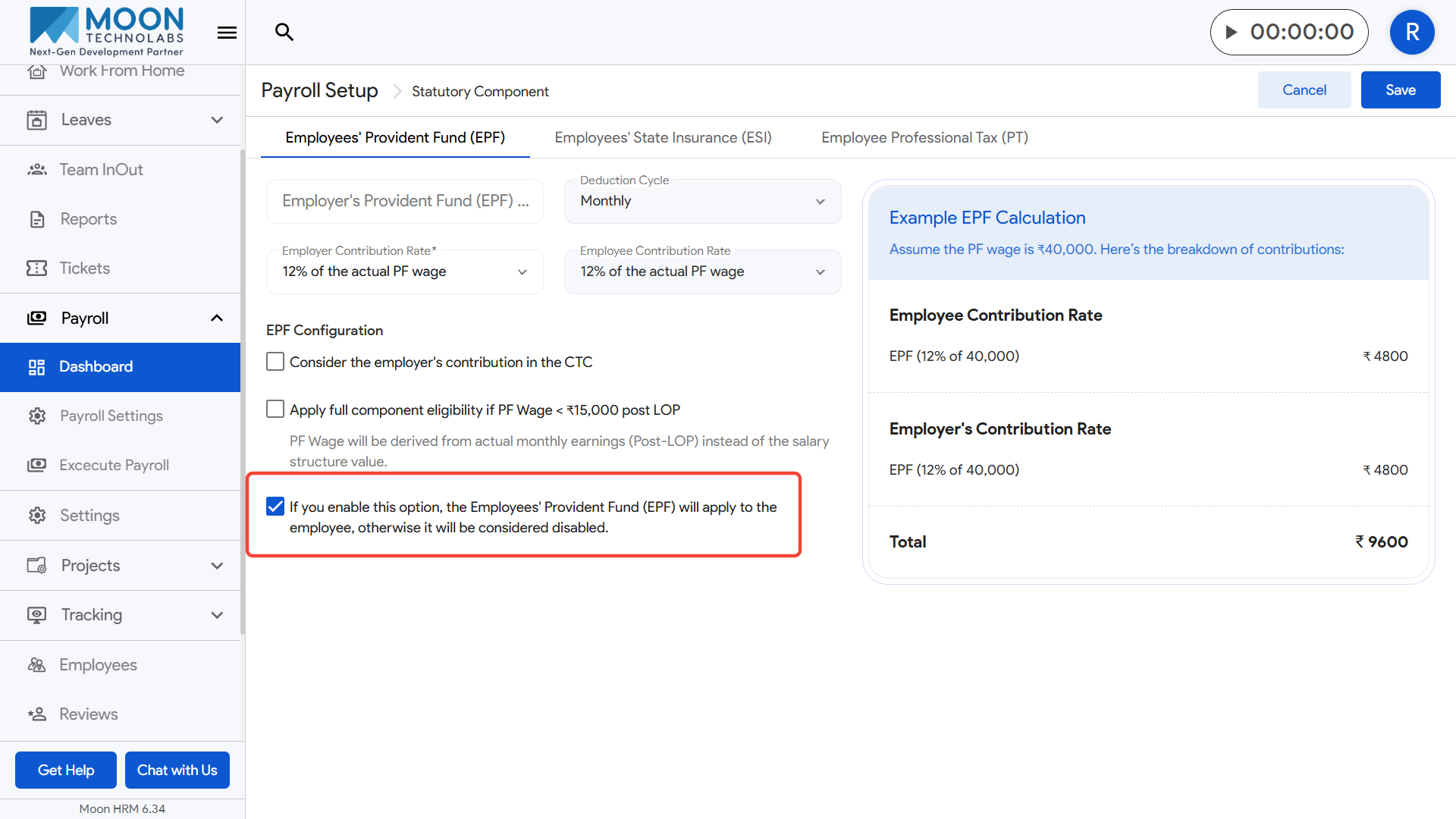Open Employees icon in sidebar
The image size is (1456, 819).
[x=36, y=665]
